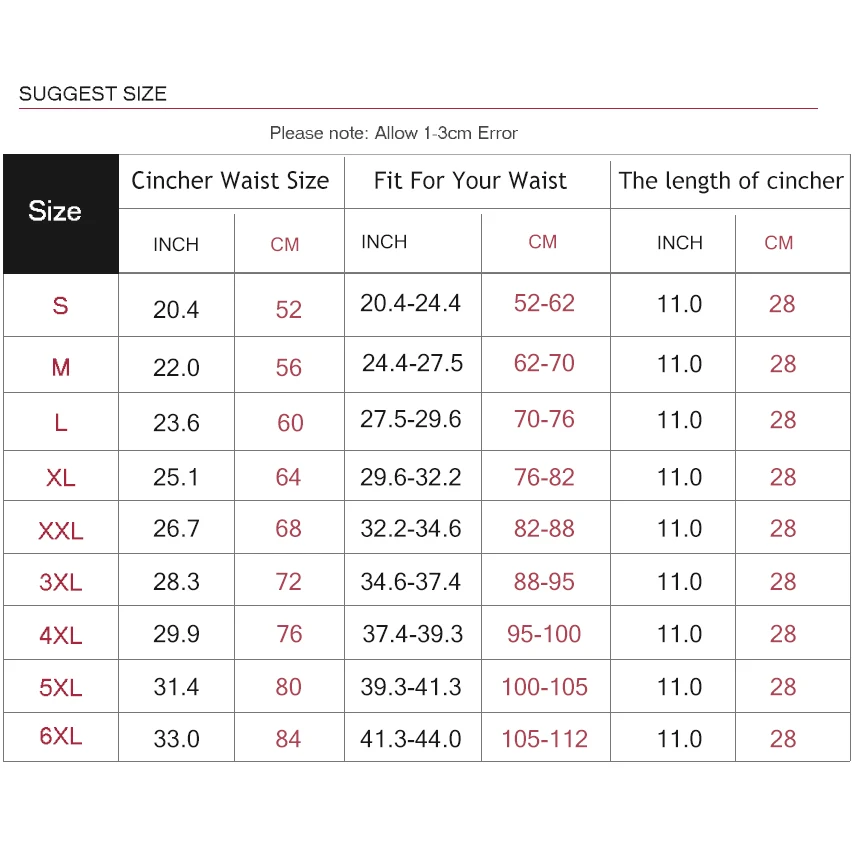Viewport: 855px width, 855px height.
Task: Click the S size row label
Action: click(x=61, y=306)
